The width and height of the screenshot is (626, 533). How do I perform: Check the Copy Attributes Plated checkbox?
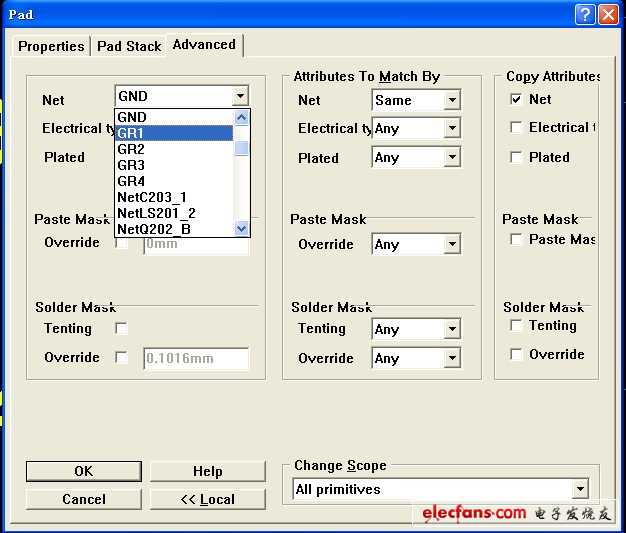click(516, 157)
